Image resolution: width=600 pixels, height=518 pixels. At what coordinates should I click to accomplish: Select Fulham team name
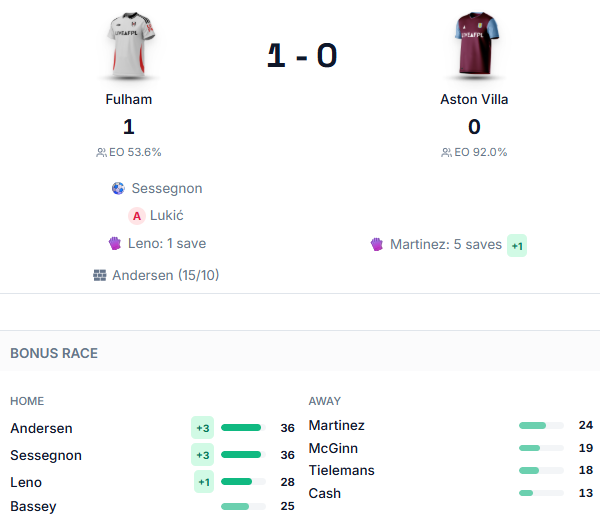[x=129, y=99]
